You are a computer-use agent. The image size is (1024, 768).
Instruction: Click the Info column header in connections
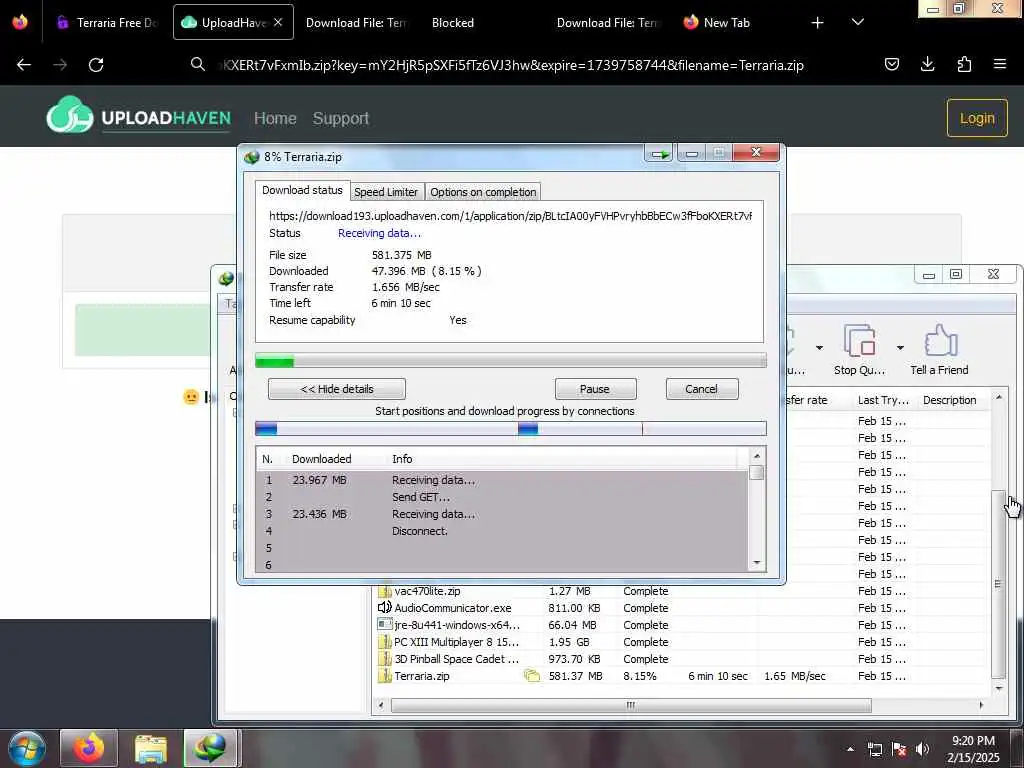[x=402, y=459]
